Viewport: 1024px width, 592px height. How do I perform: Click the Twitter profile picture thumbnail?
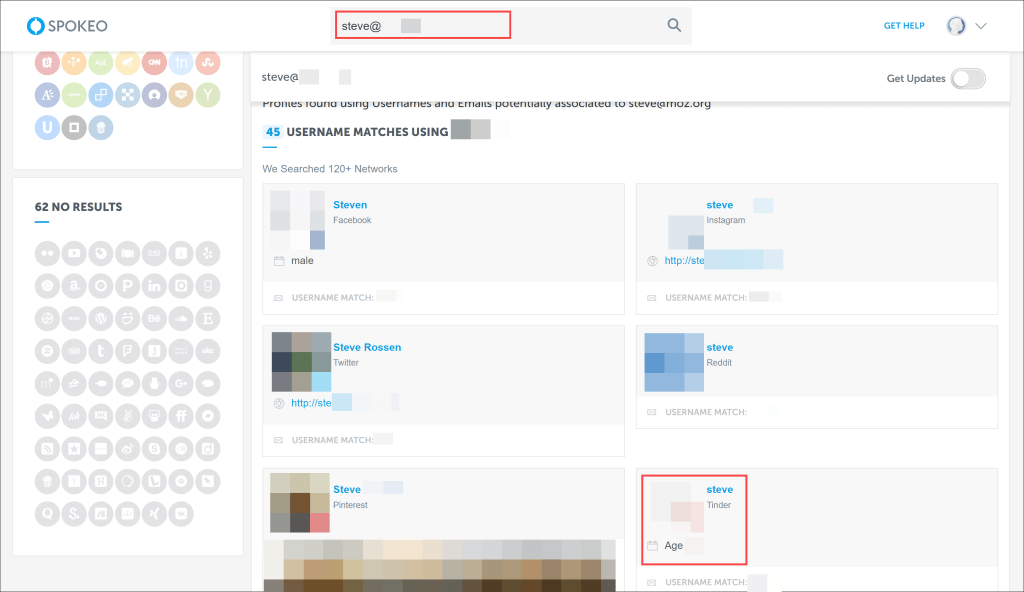[301, 362]
